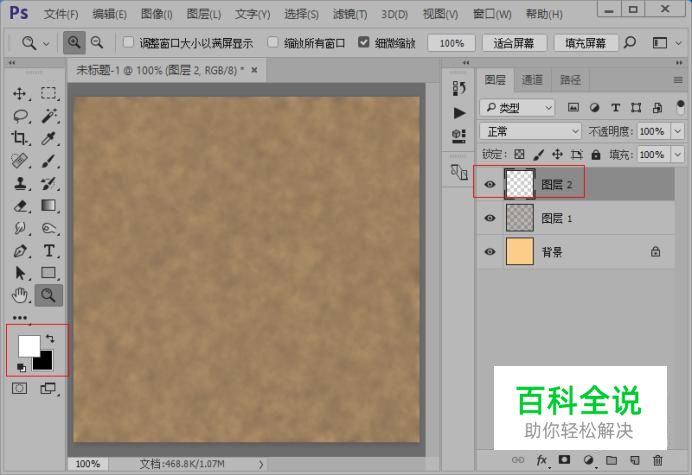The height and width of the screenshot is (475, 692).
Task: Hide layer 图层 2
Action: click(490, 185)
